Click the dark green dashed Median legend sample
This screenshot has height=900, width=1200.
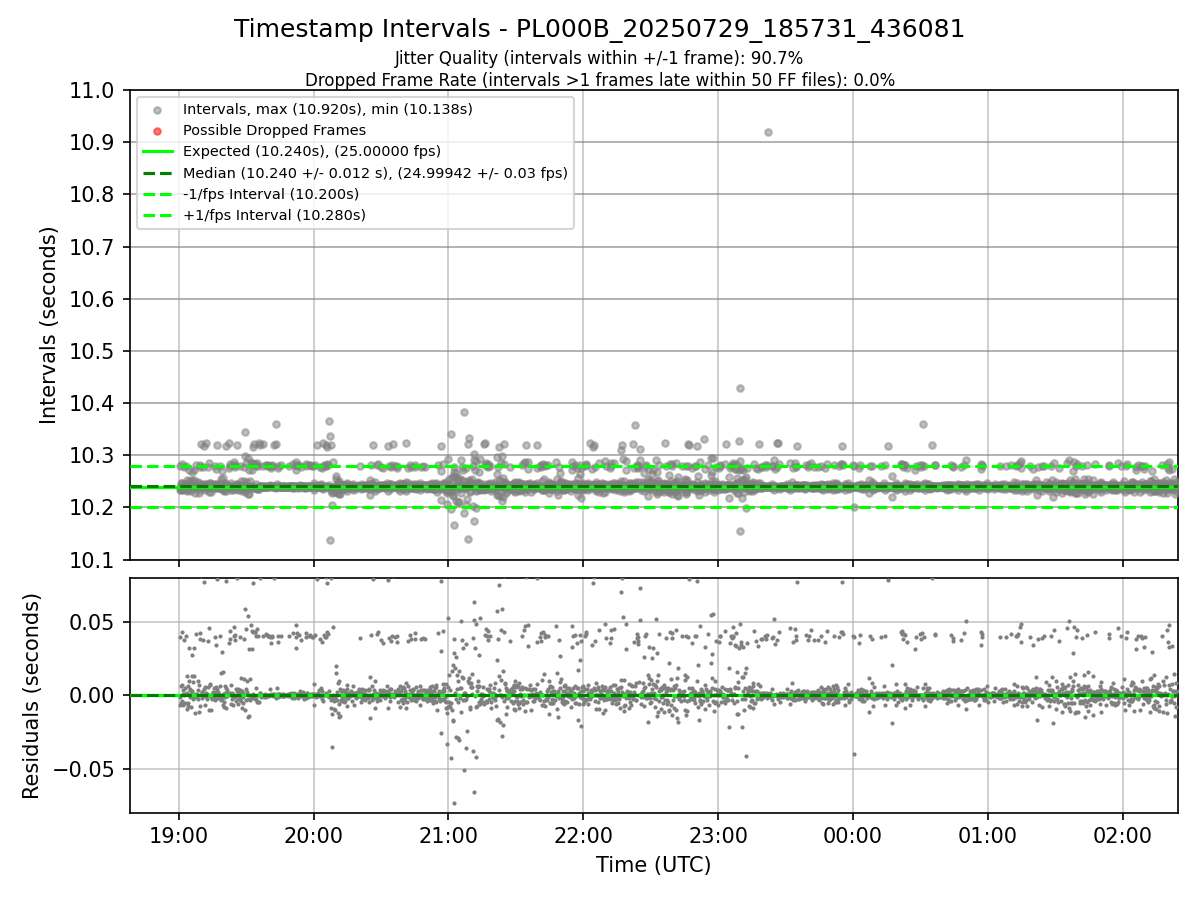point(158,173)
